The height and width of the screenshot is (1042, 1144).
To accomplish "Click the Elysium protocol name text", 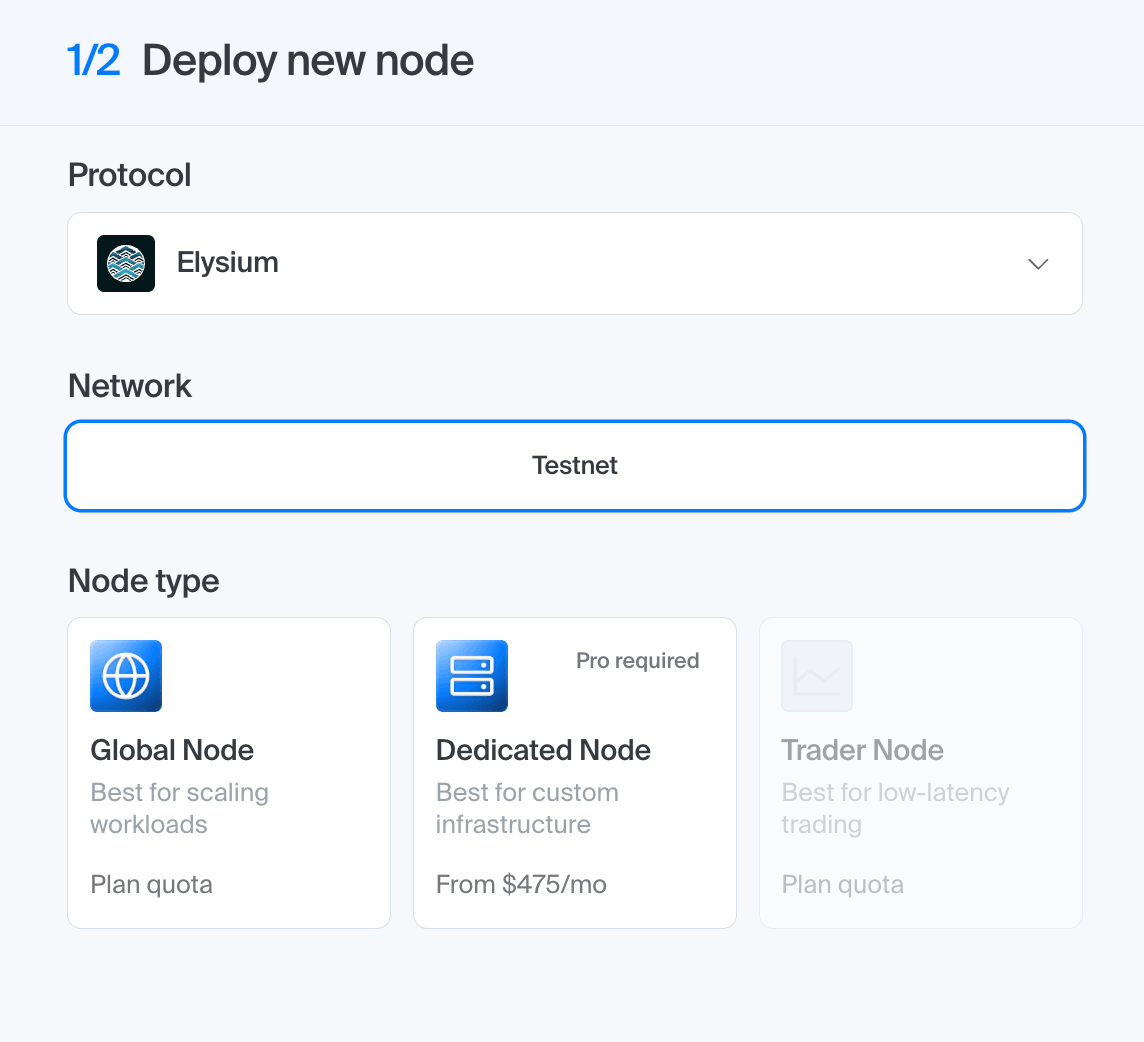I will click(x=228, y=263).
